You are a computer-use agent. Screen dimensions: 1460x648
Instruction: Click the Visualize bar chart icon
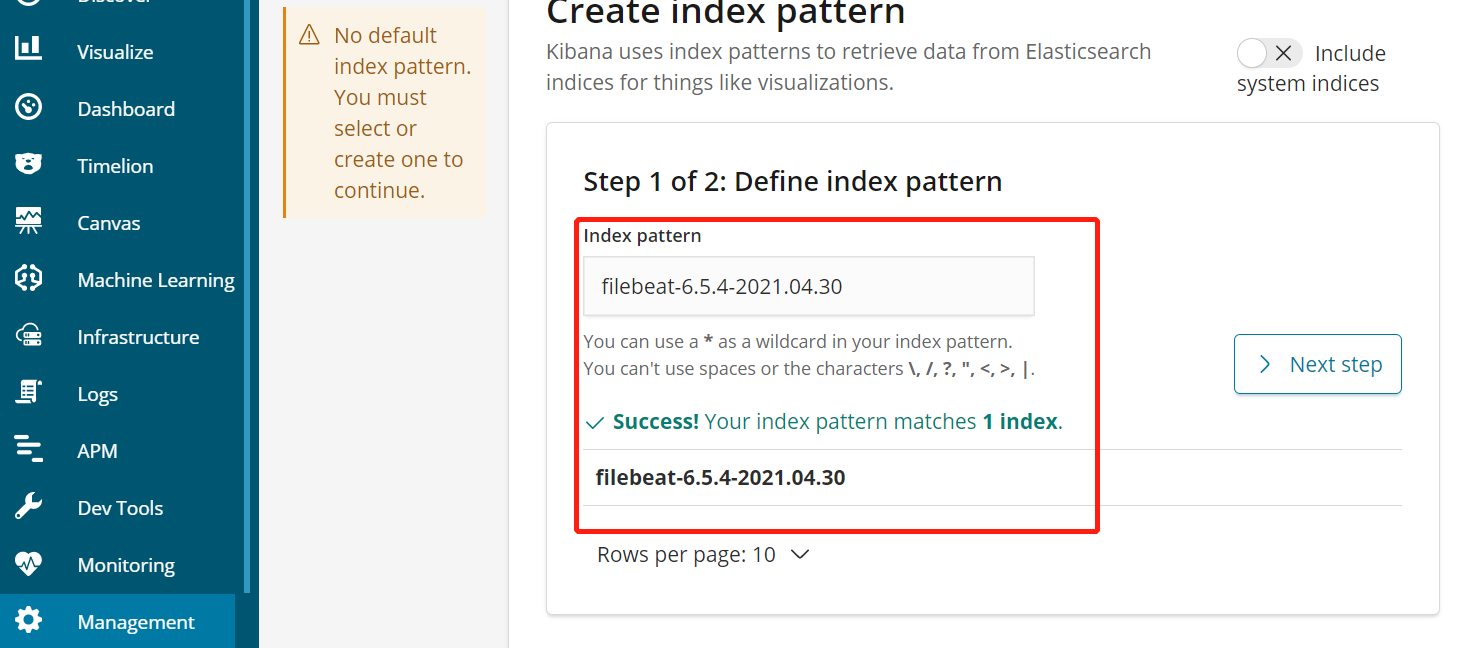[28, 48]
